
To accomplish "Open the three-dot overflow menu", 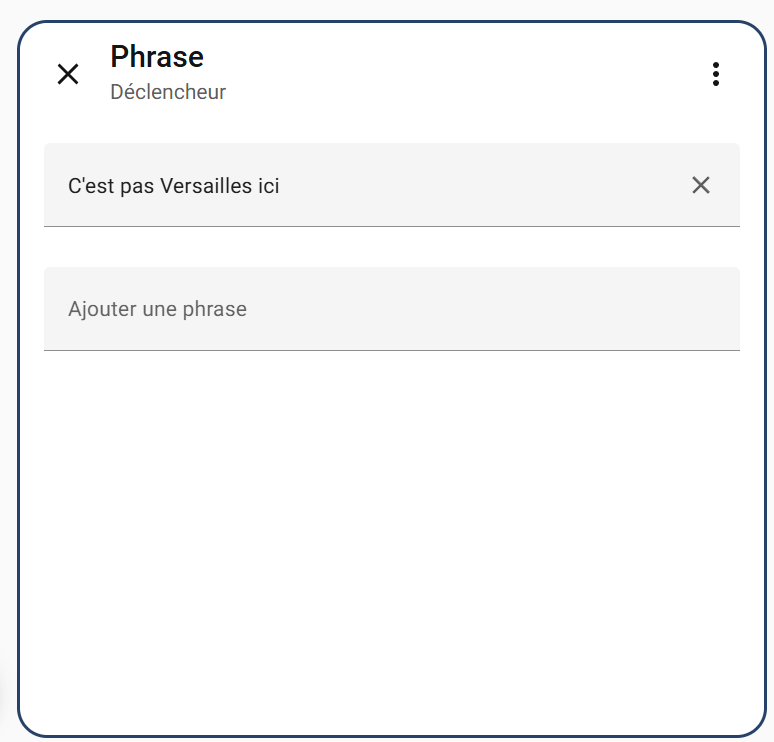I will [715, 74].
